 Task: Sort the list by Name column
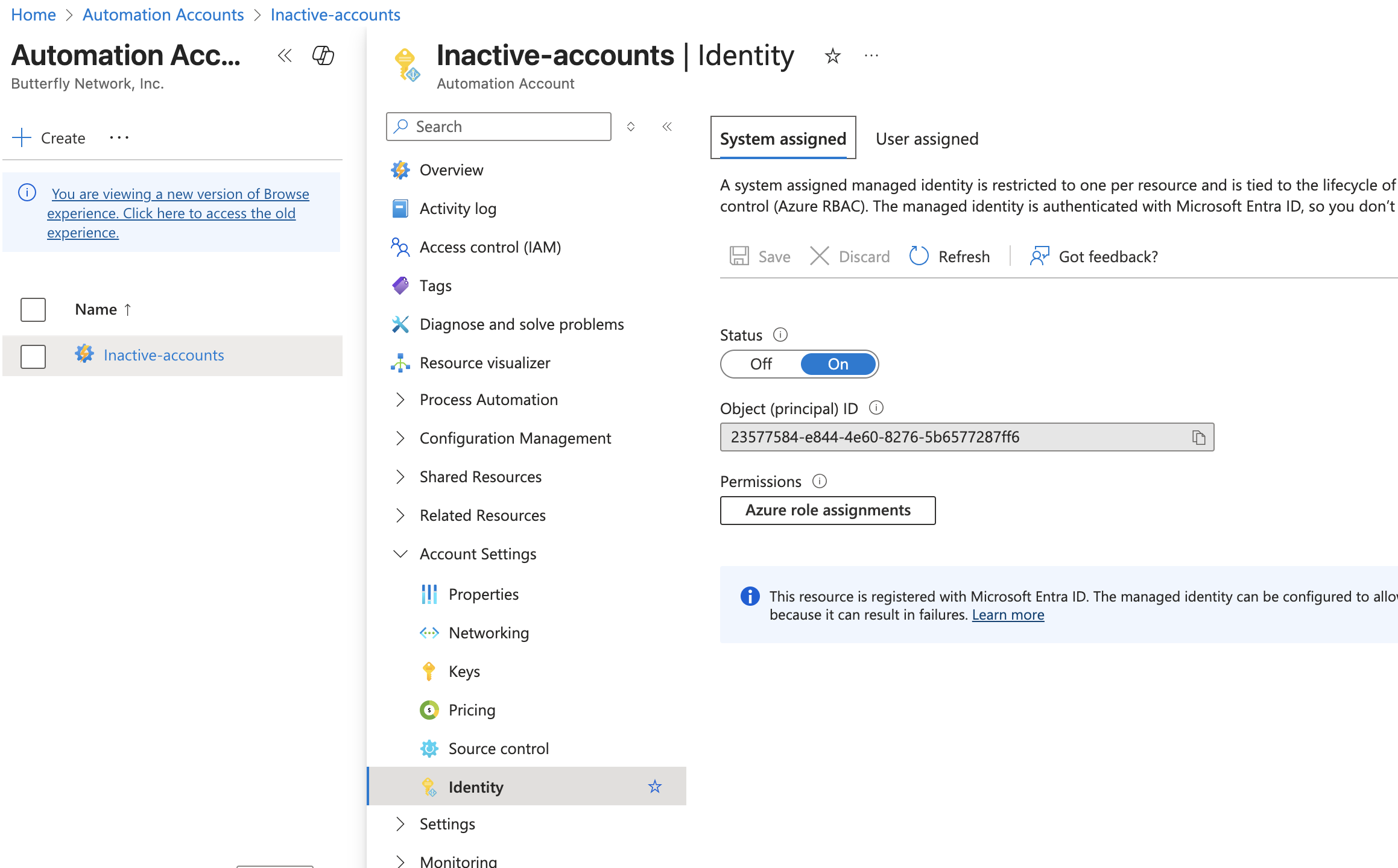103,310
